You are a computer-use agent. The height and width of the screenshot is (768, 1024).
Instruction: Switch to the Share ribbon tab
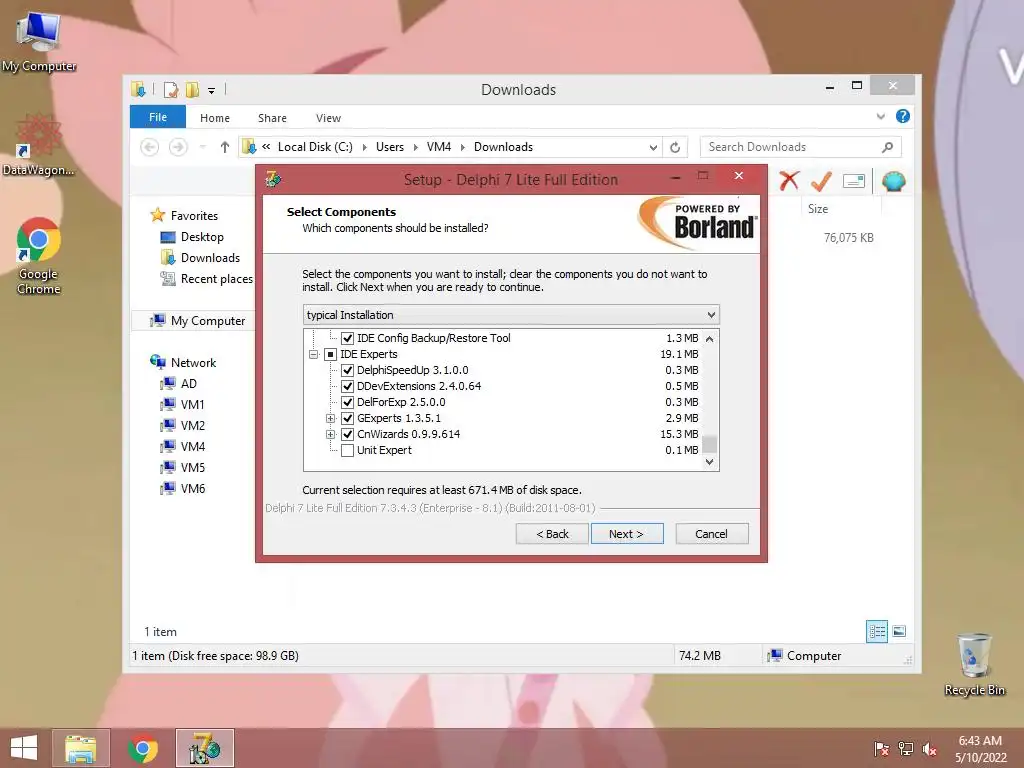click(272, 118)
